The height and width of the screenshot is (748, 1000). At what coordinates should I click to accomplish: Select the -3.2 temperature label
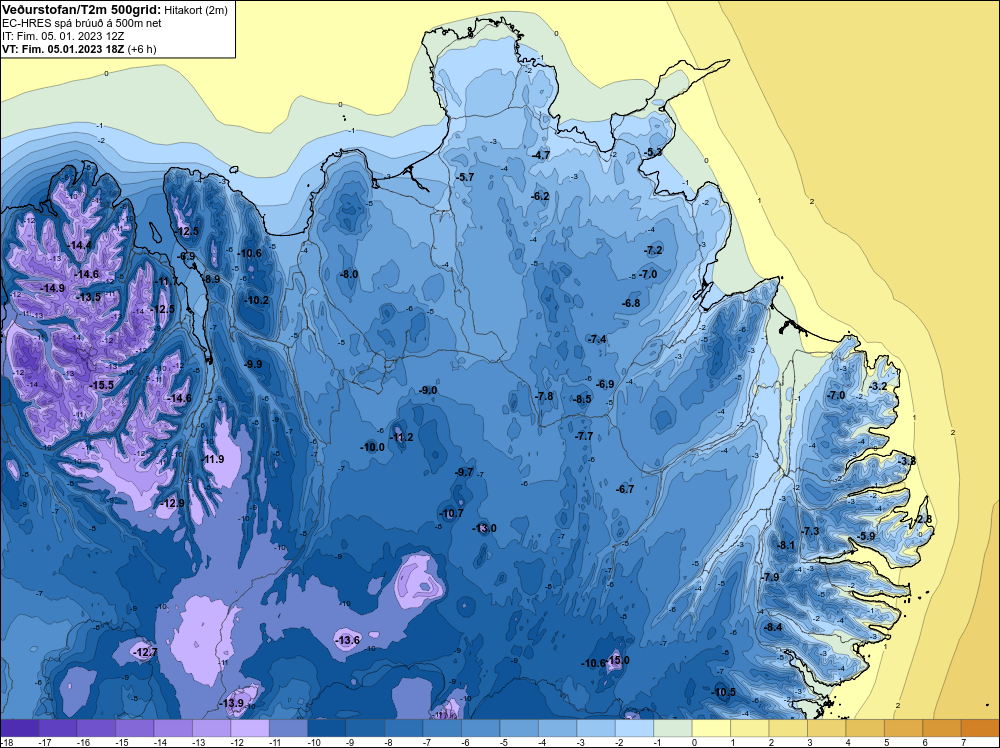pos(878,386)
